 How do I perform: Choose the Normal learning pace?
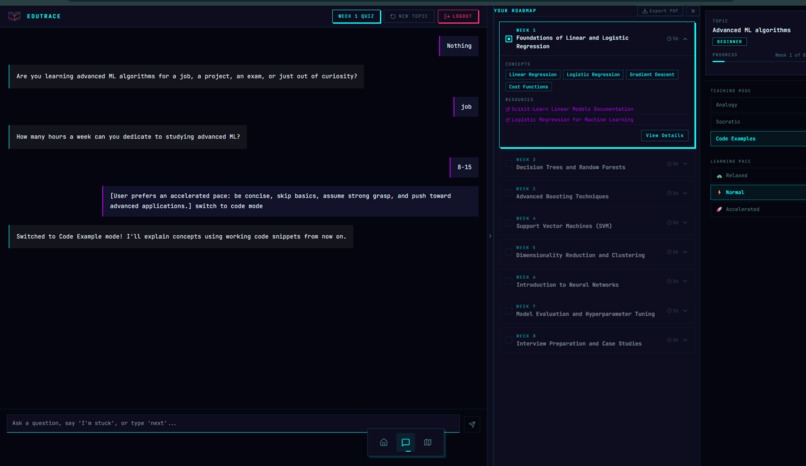[x=758, y=192]
